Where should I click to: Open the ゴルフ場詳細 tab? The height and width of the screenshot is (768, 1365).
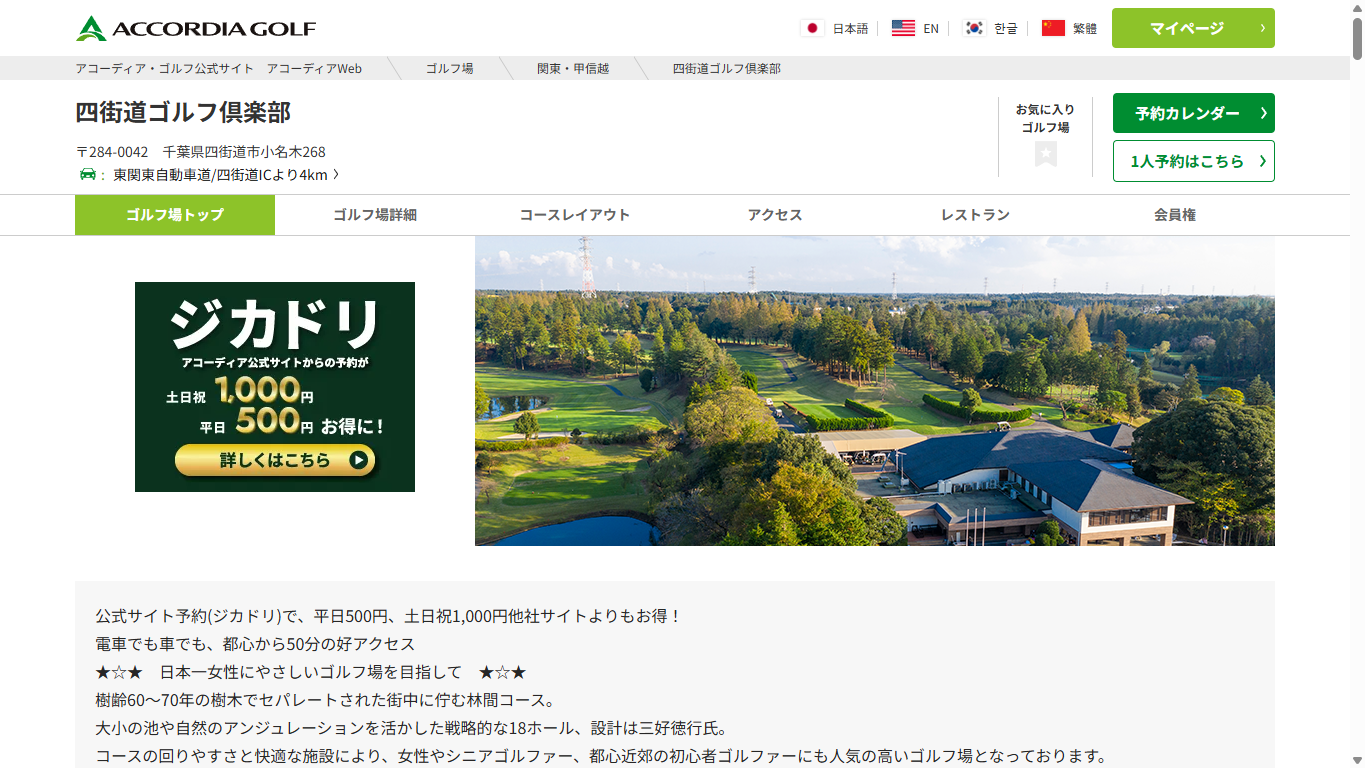tap(375, 215)
